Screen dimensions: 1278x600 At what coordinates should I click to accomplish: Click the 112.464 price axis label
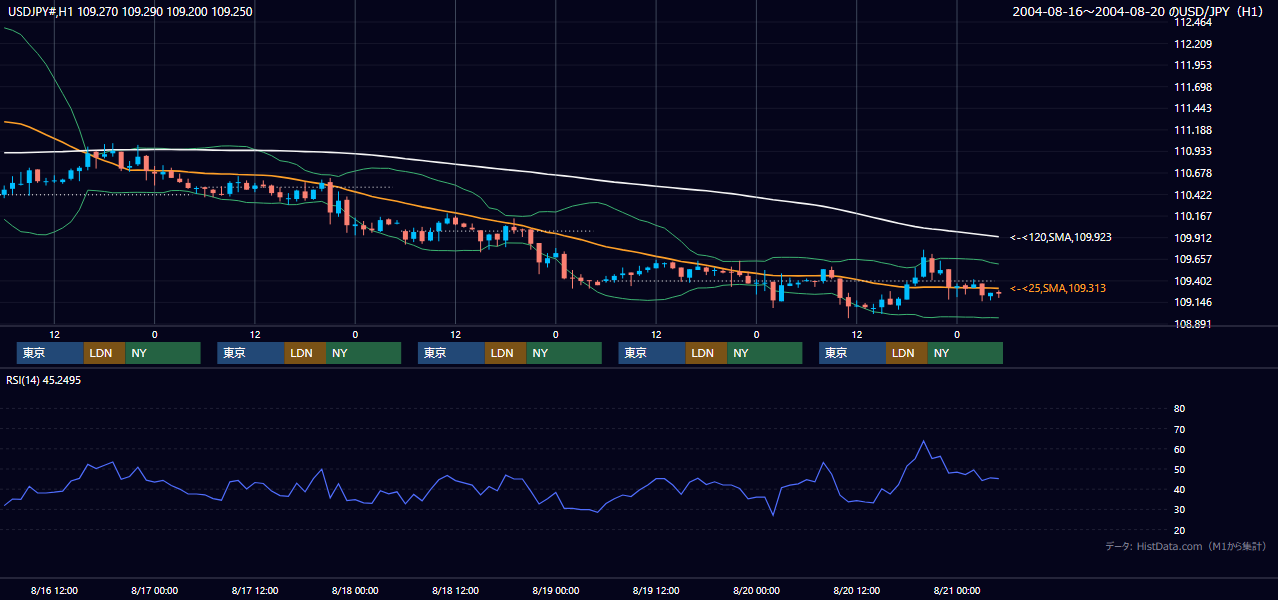coord(1195,22)
